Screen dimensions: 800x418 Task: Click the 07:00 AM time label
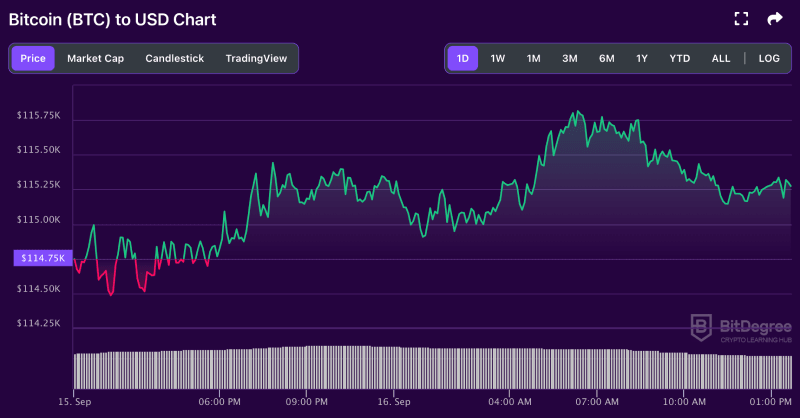click(x=597, y=402)
